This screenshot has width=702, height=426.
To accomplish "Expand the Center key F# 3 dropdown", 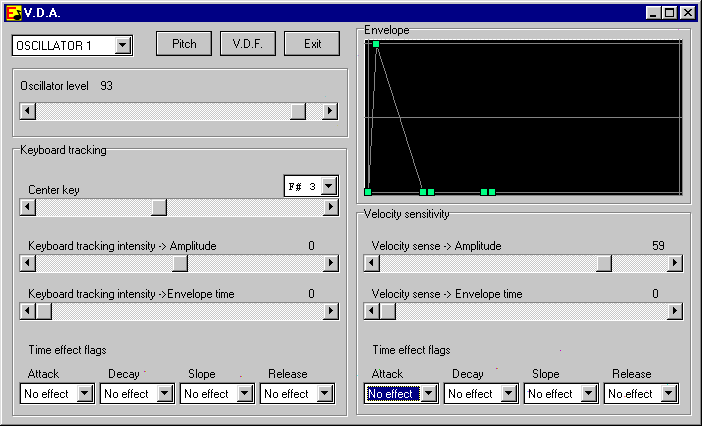I will (x=329, y=186).
